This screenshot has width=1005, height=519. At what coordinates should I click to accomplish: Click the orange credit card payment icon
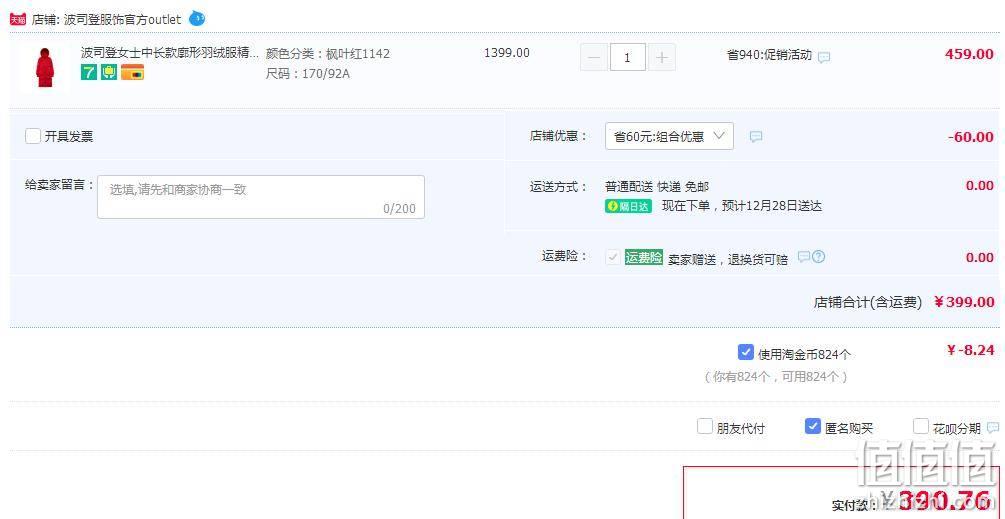pyautogui.click(x=132, y=72)
